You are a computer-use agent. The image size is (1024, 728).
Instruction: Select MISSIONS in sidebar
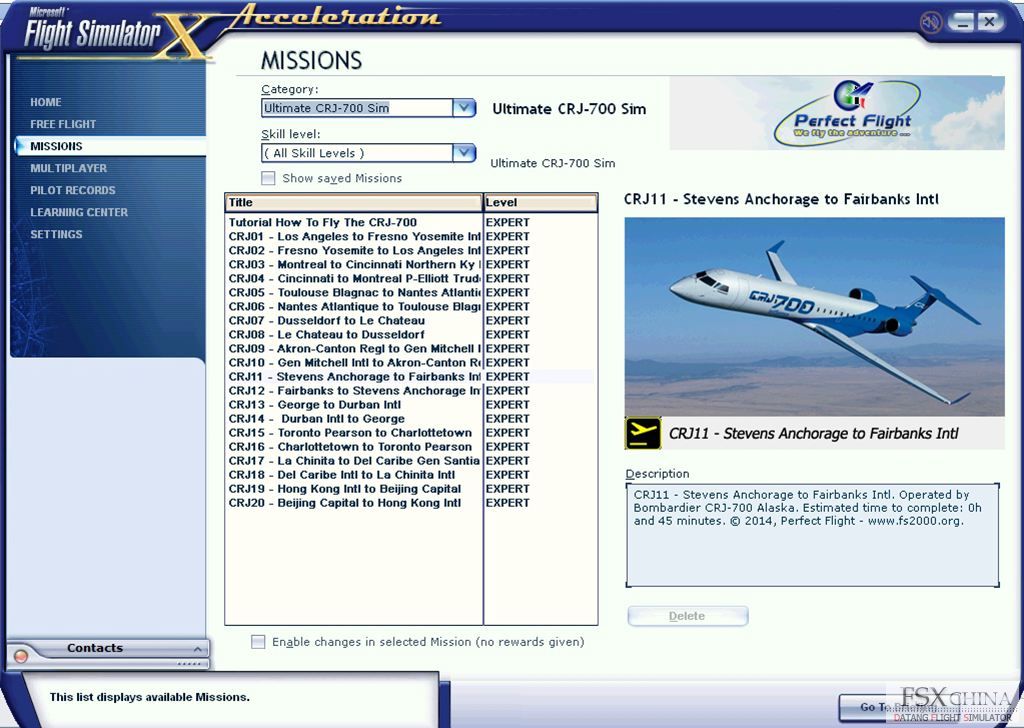110,146
